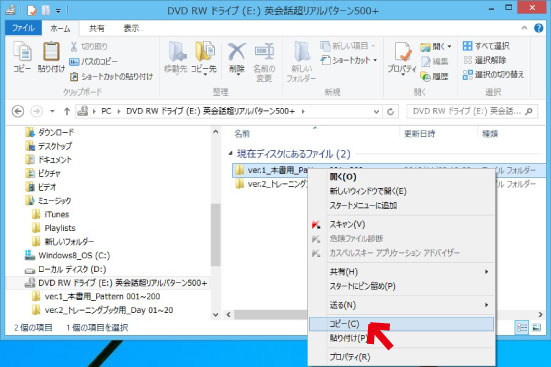Choose スキャン(V) in the context menu
Viewport: 551px width, 367px height.
tap(401, 224)
